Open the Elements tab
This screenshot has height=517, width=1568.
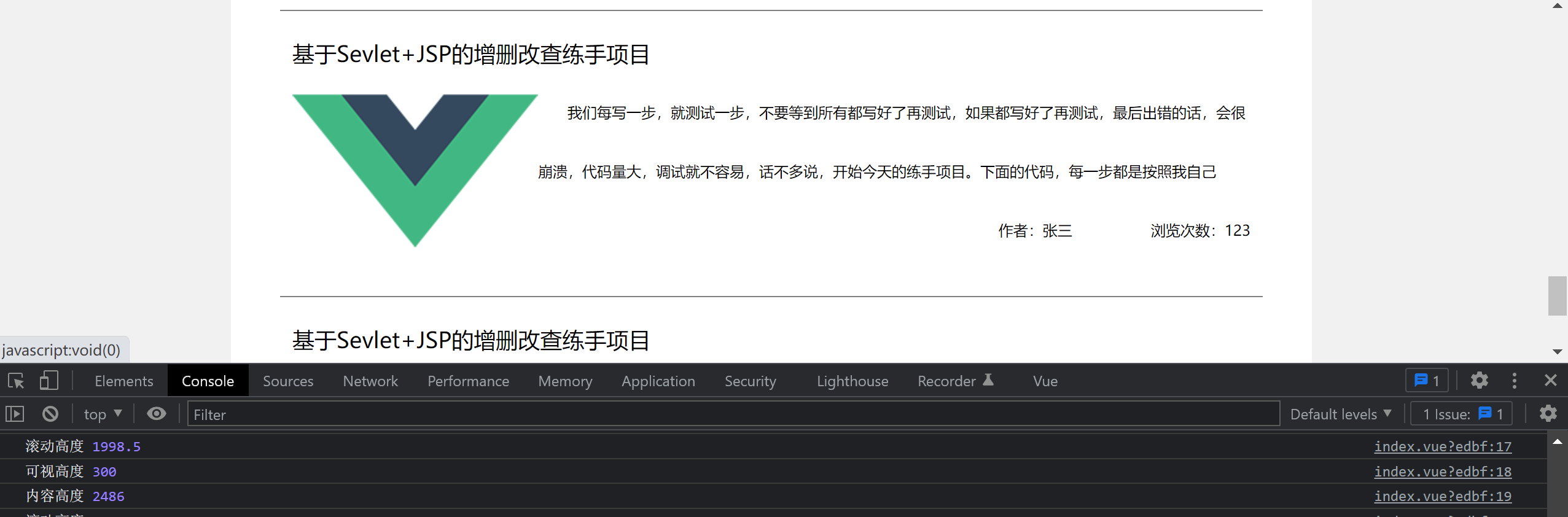pos(123,381)
